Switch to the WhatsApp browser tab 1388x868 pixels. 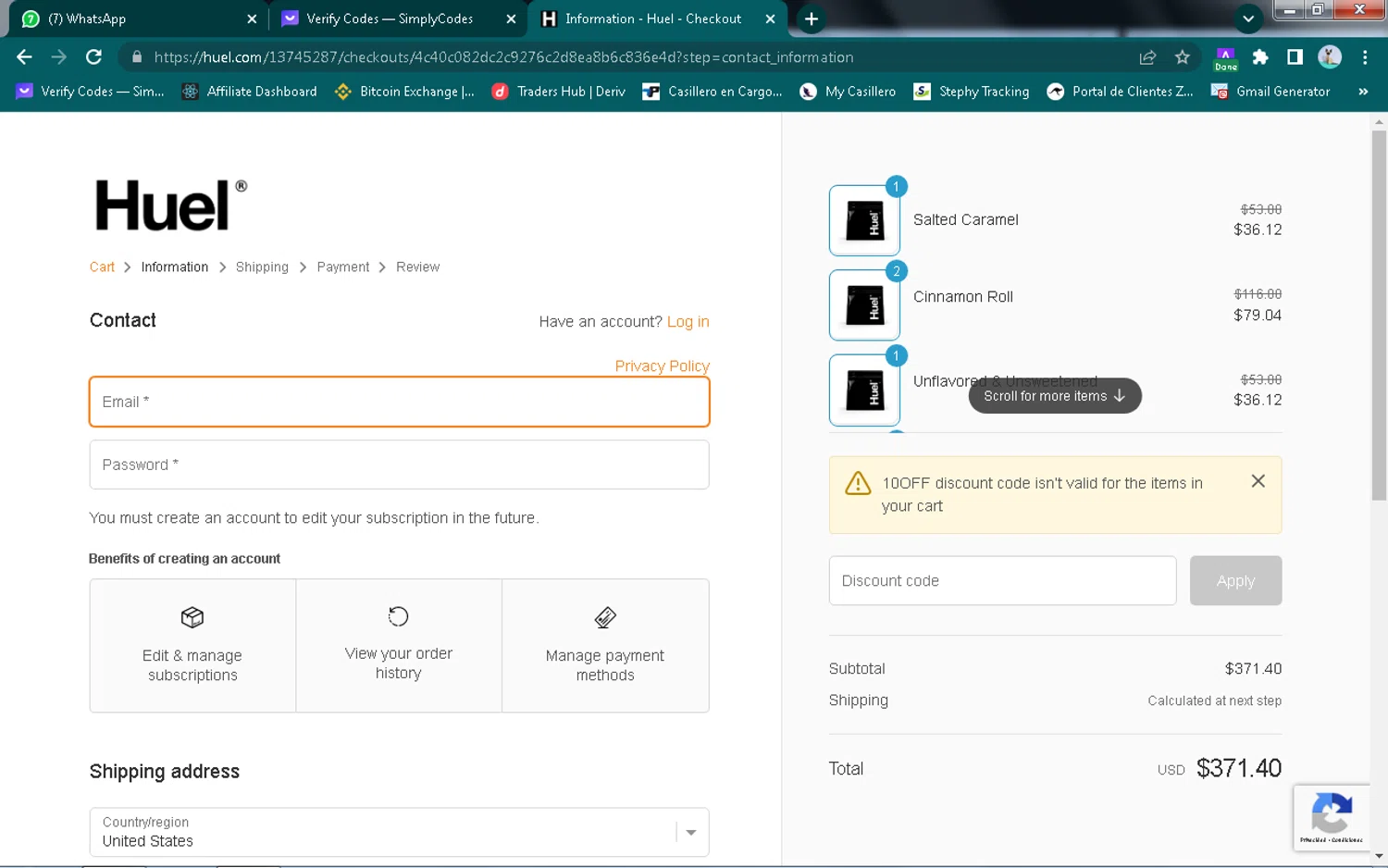[137, 19]
